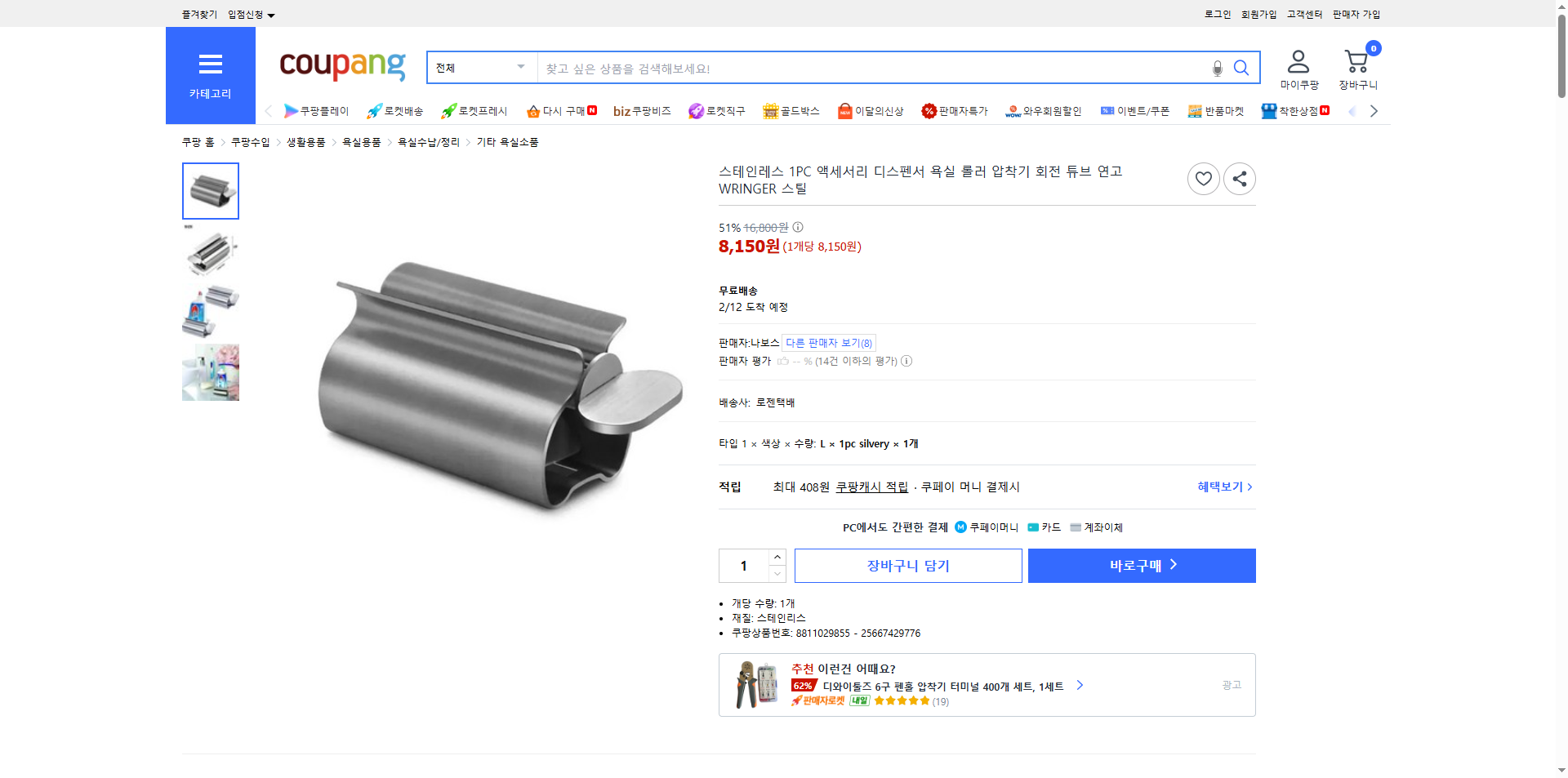Open 마이쿠팡 account page
1568x778 pixels.
1297,67
